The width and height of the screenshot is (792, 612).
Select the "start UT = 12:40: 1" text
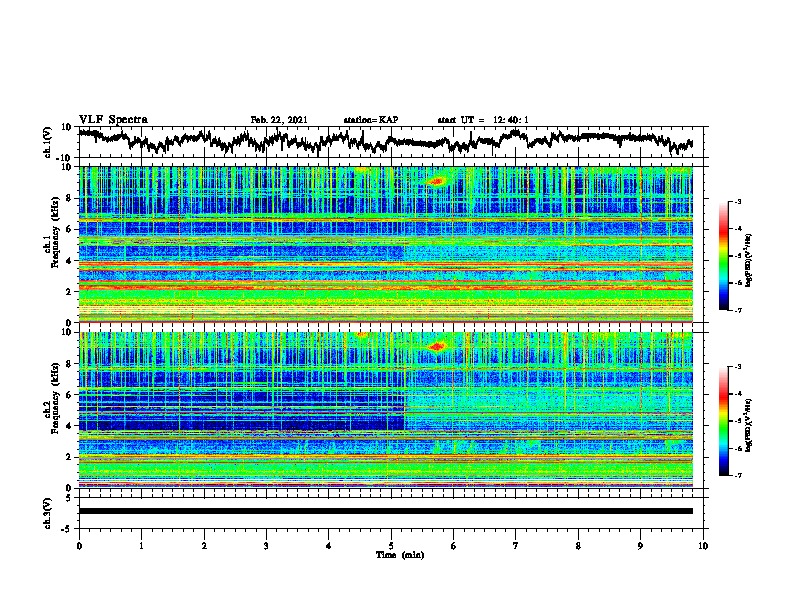click(x=483, y=120)
